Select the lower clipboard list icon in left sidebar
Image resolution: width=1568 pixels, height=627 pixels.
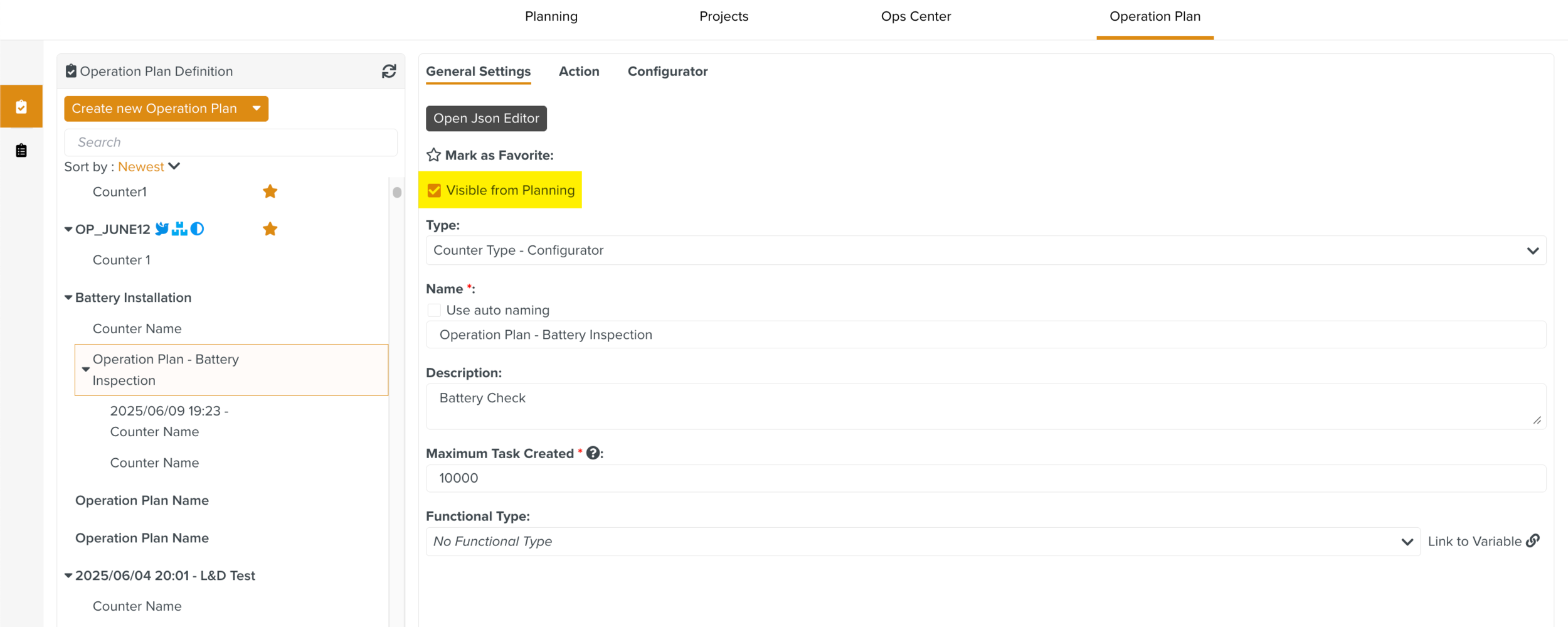click(21, 151)
